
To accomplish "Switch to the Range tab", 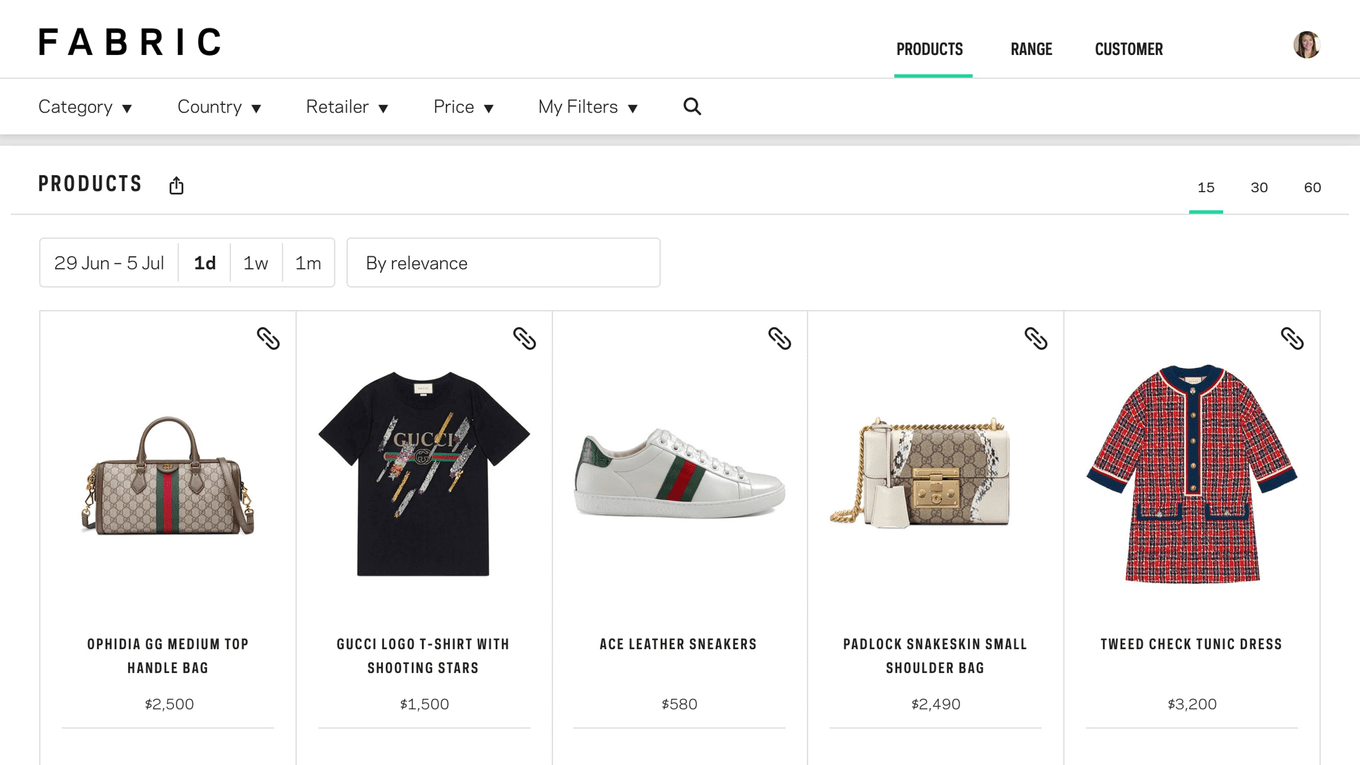I will click(x=1031, y=49).
